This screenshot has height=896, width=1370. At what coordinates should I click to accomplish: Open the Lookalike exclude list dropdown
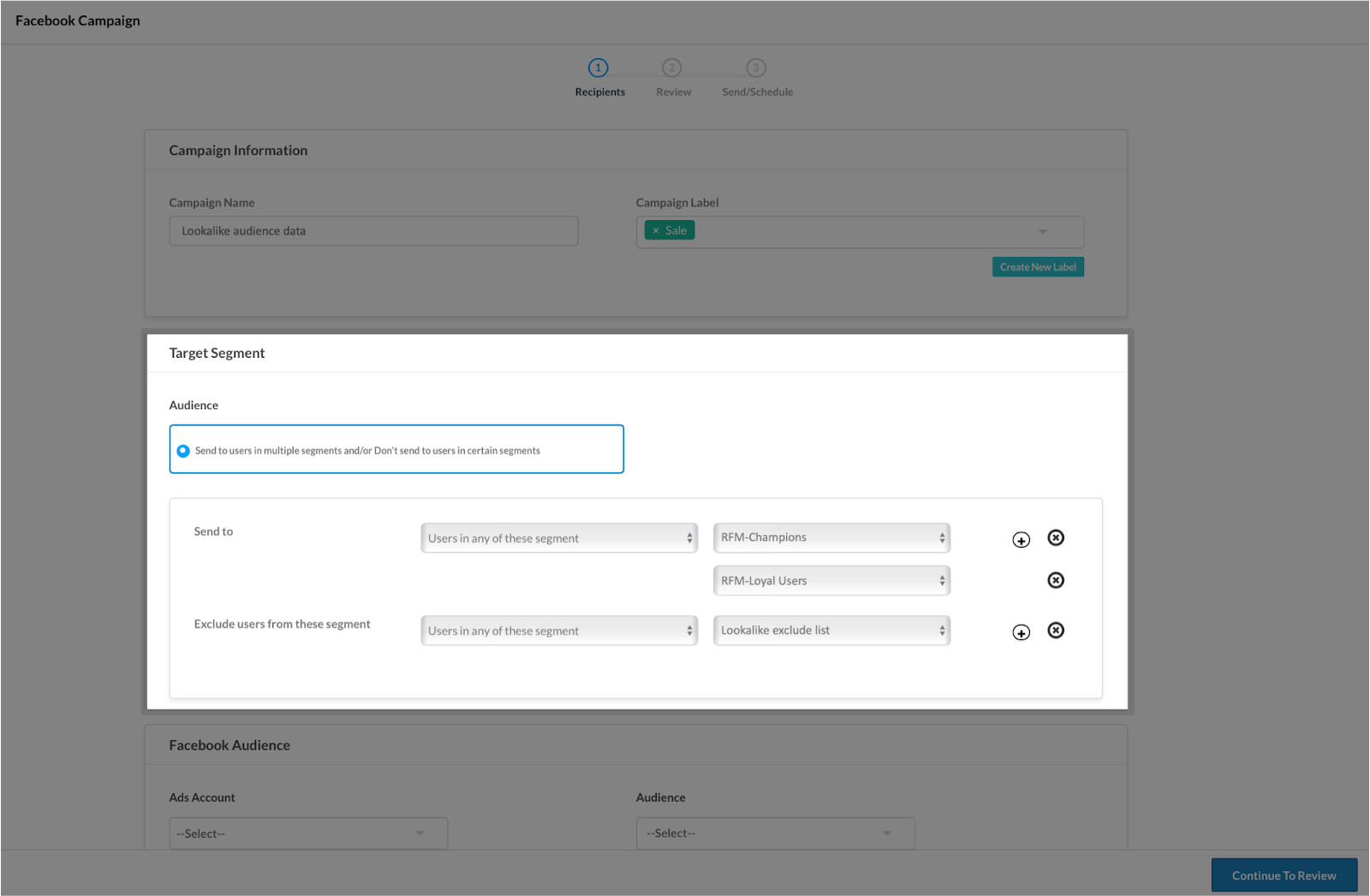click(831, 631)
